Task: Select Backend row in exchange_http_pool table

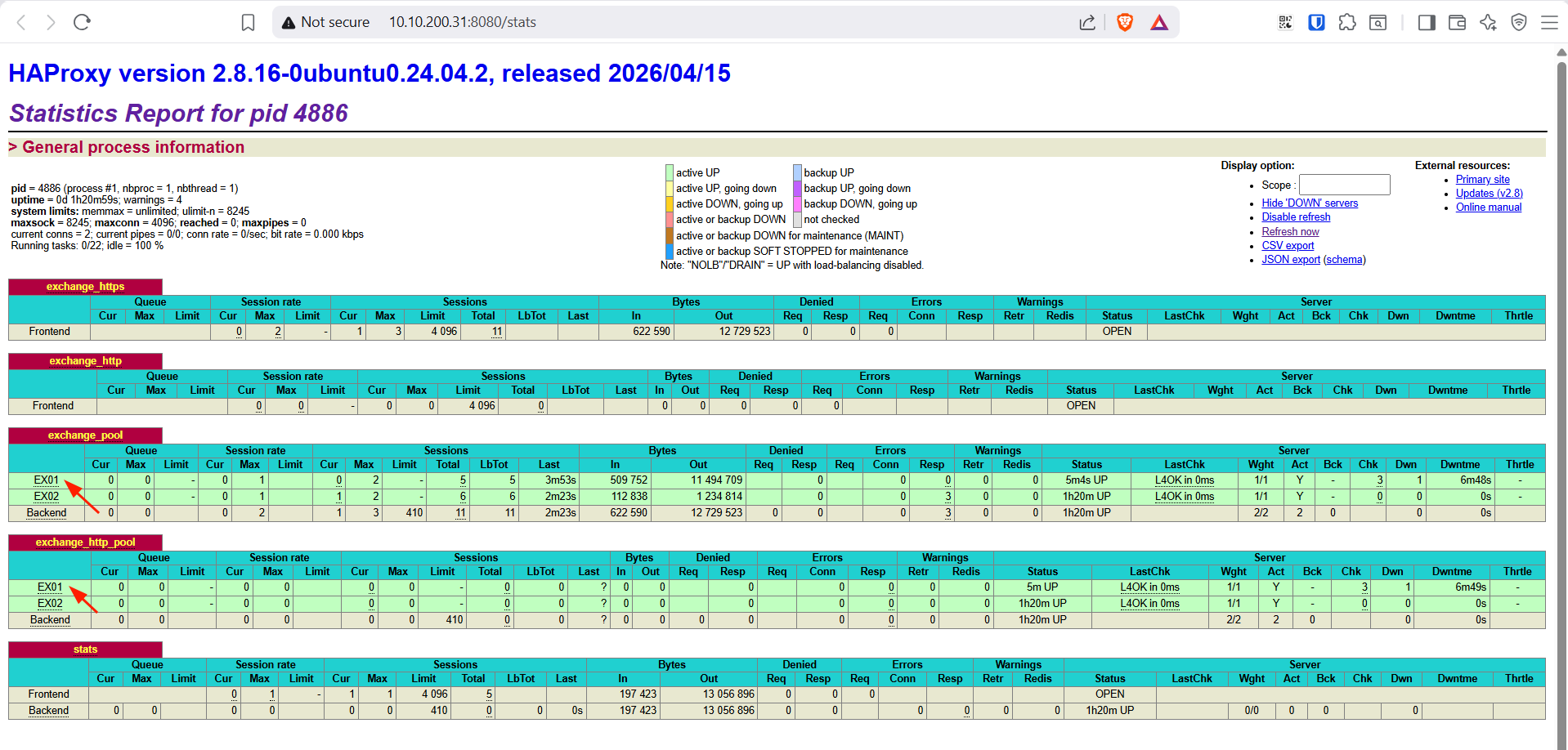Action: click(50, 620)
